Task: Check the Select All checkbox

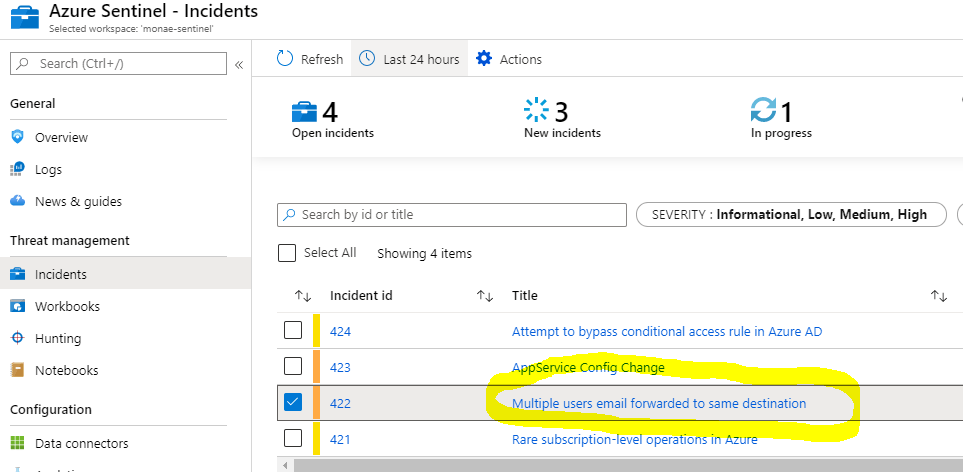Action: [x=287, y=253]
